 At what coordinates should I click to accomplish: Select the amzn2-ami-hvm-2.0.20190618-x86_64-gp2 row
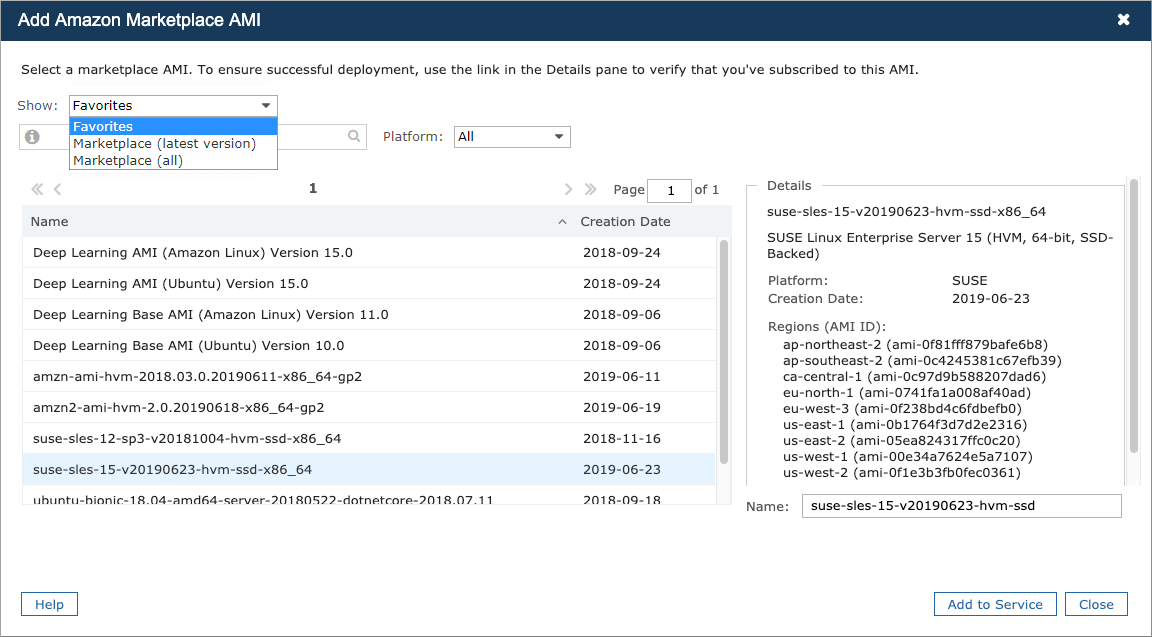click(x=369, y=407)
